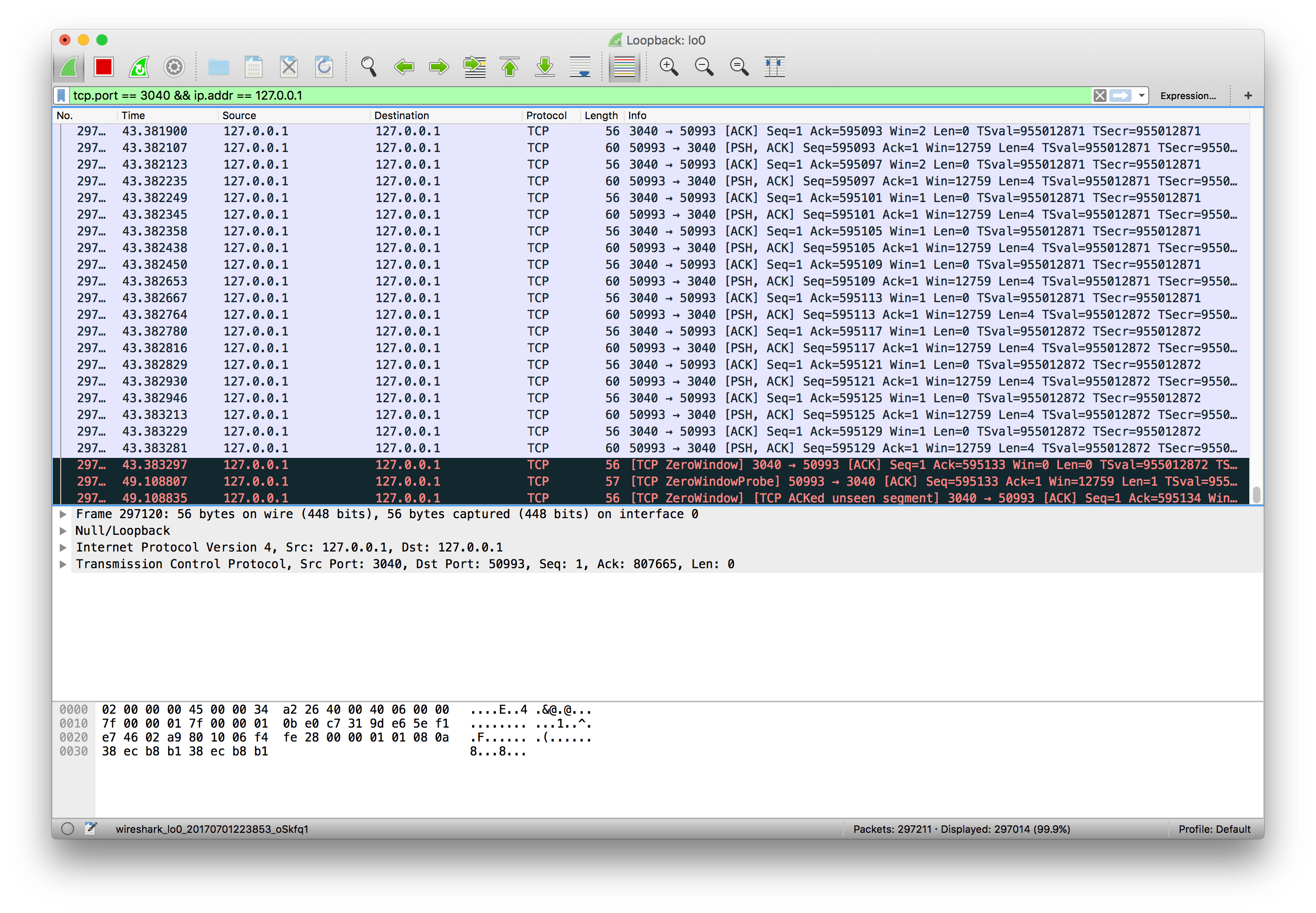
Task: Select the ACKed unseen segment packet at 49.108835
Action: [x=651, y=498]
